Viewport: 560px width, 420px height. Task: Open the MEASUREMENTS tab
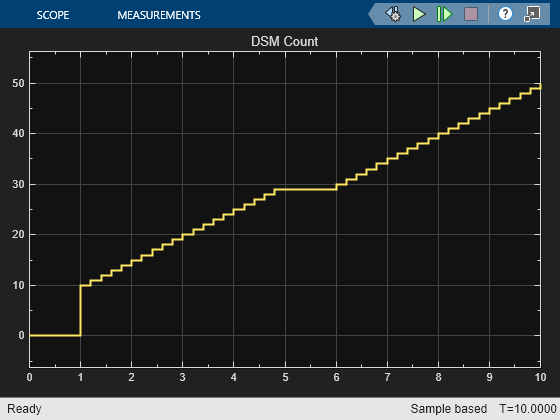tap(159, 15)
